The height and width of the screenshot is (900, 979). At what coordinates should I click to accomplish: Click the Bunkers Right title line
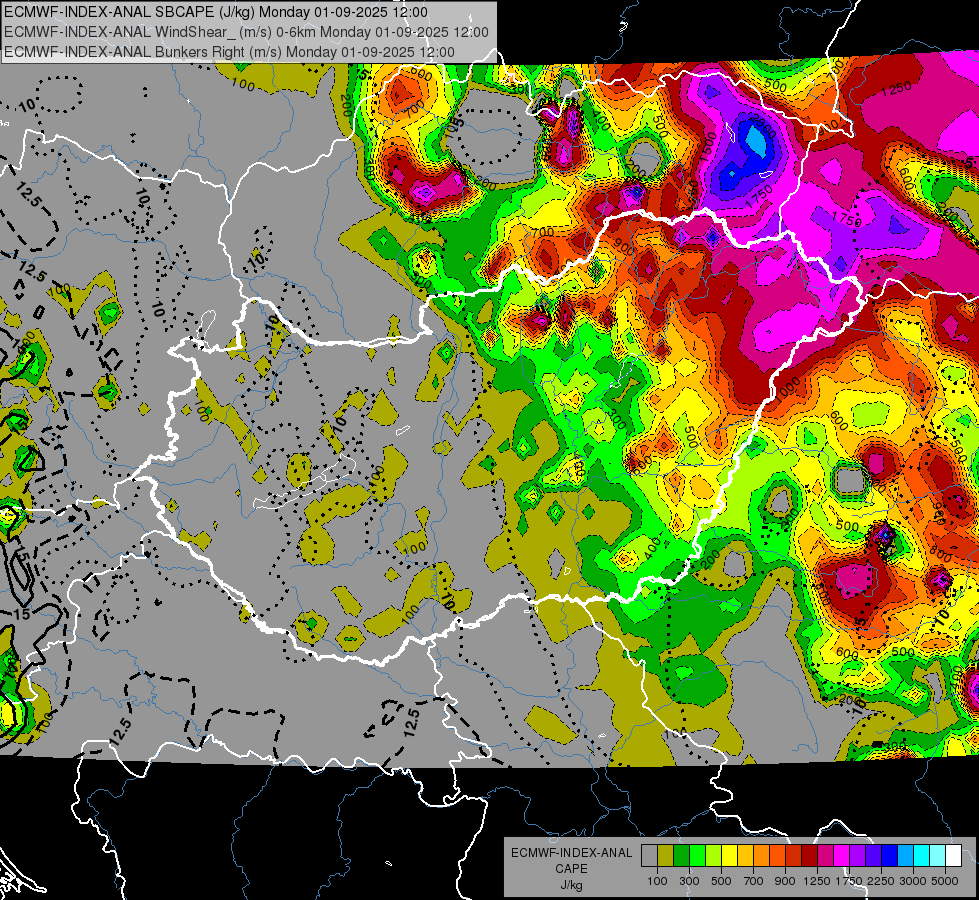click(x=229, y=52)
